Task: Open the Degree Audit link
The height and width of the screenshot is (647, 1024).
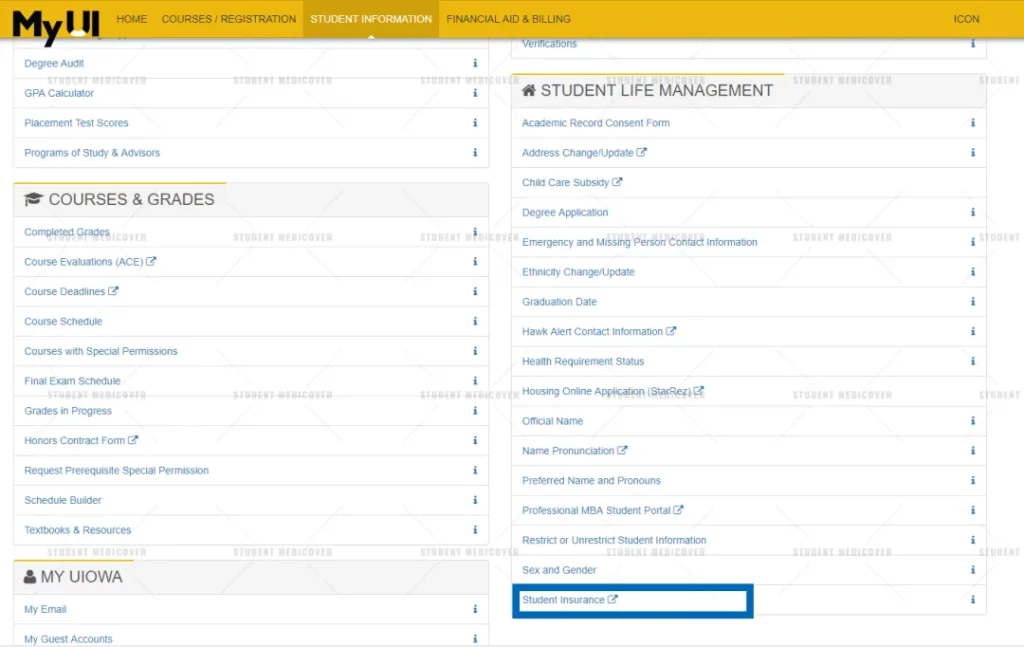Action: 54,63
